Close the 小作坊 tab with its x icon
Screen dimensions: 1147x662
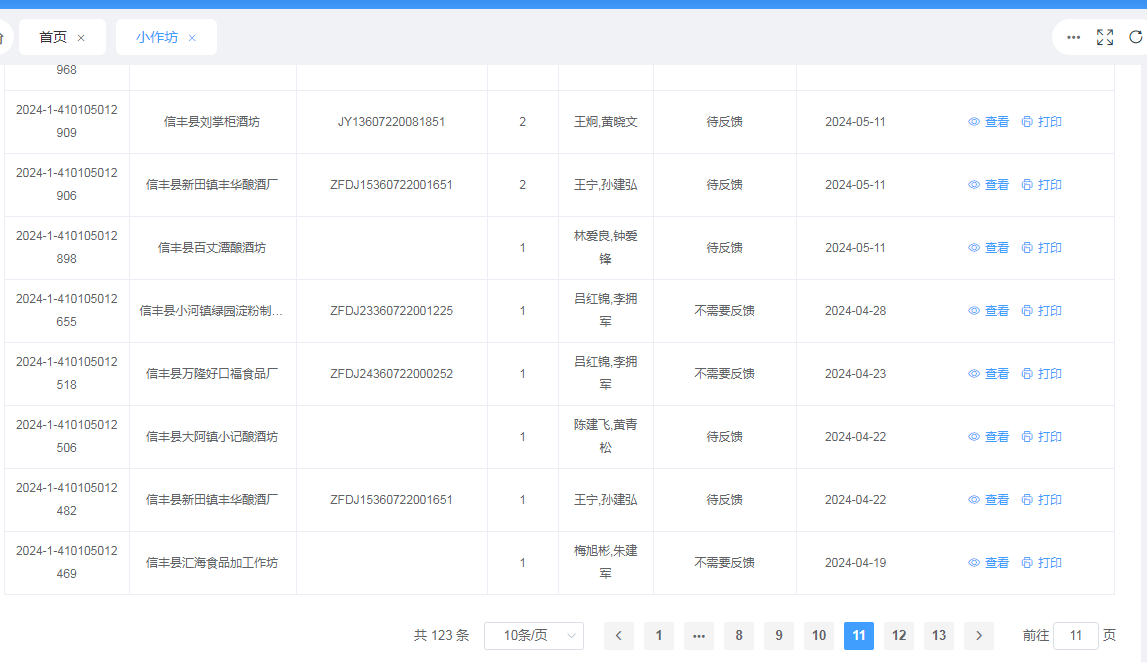pos(192,38)
